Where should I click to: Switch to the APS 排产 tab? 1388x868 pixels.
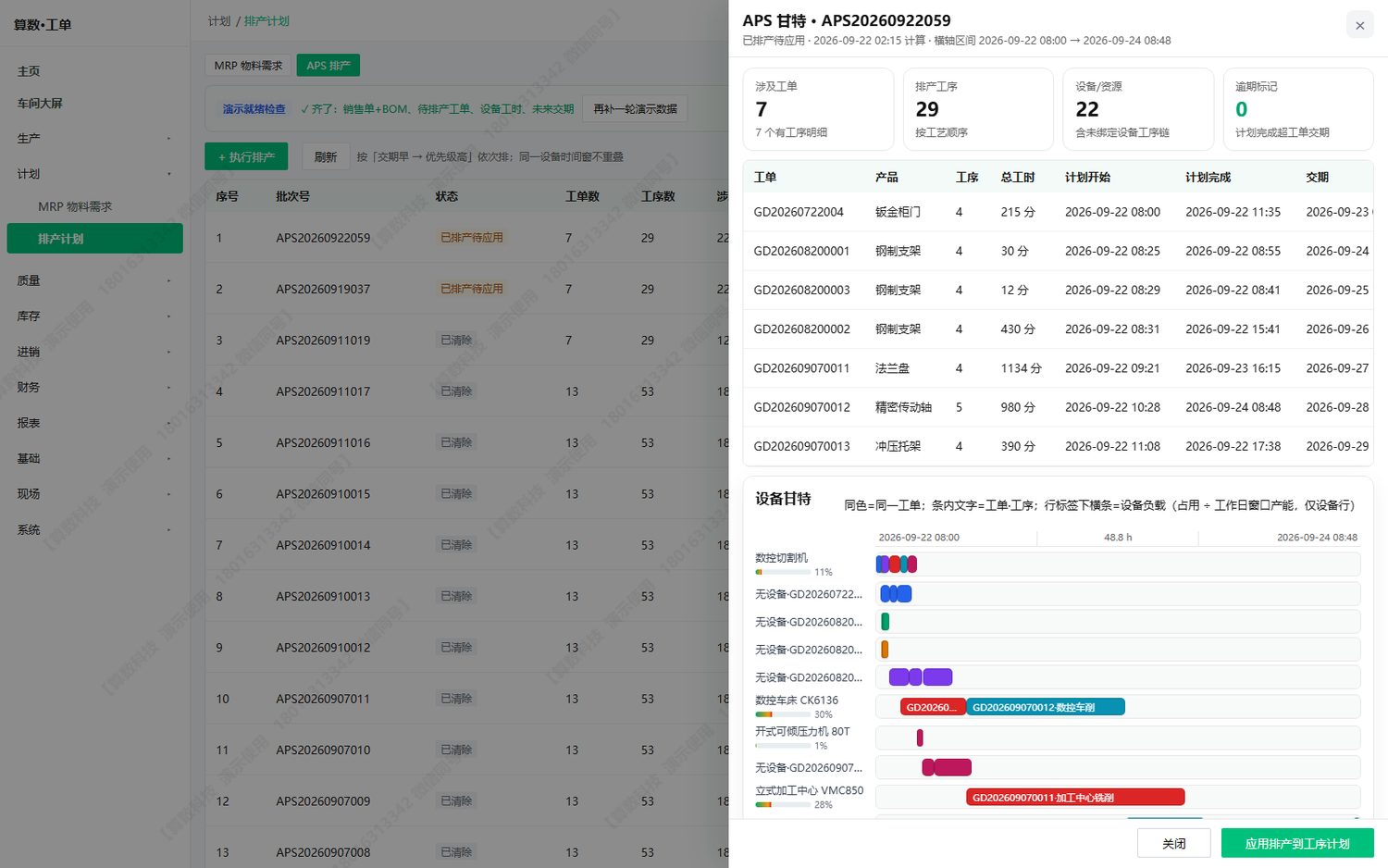(328, 66)
